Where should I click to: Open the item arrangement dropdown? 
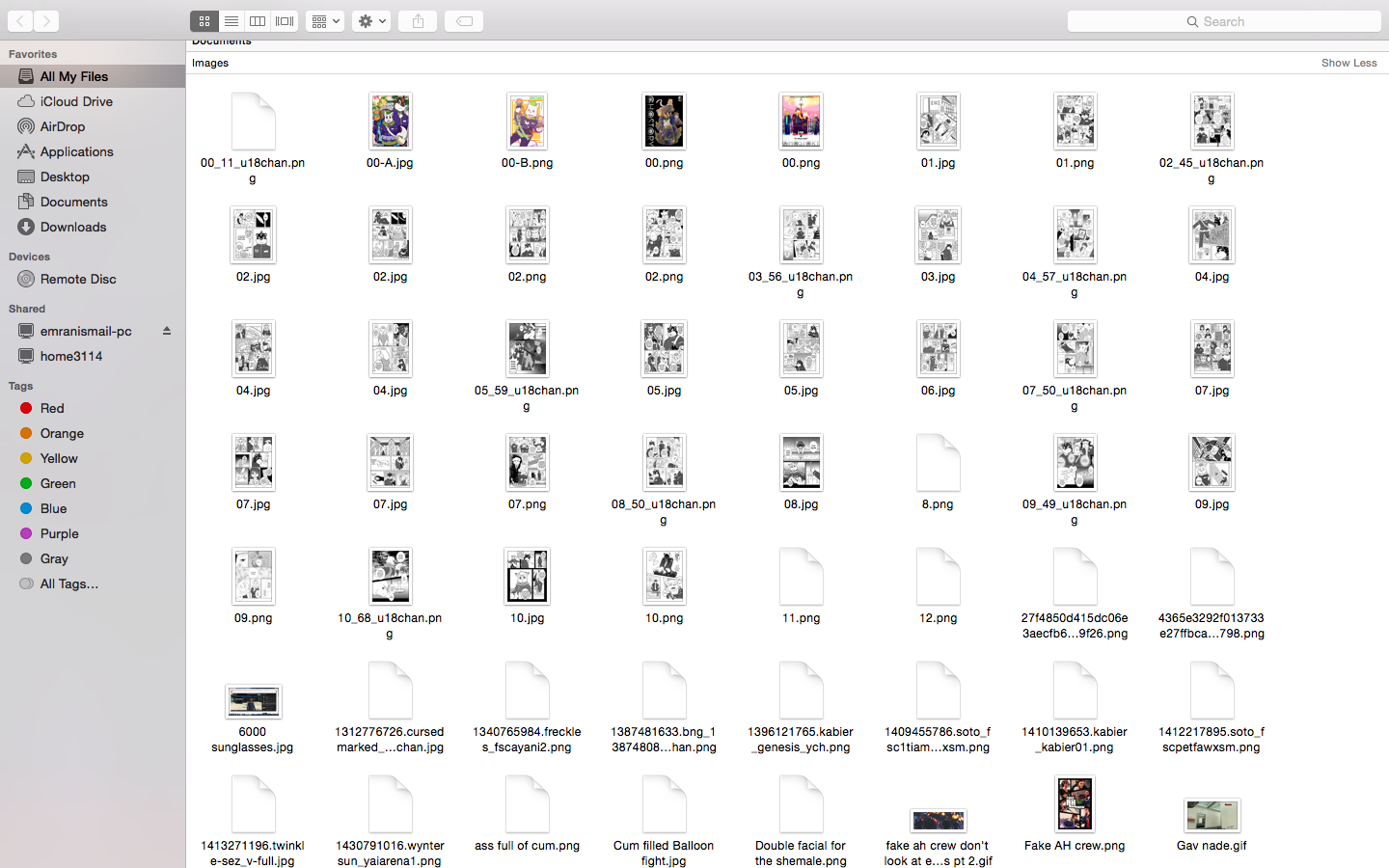coord(325,20)
